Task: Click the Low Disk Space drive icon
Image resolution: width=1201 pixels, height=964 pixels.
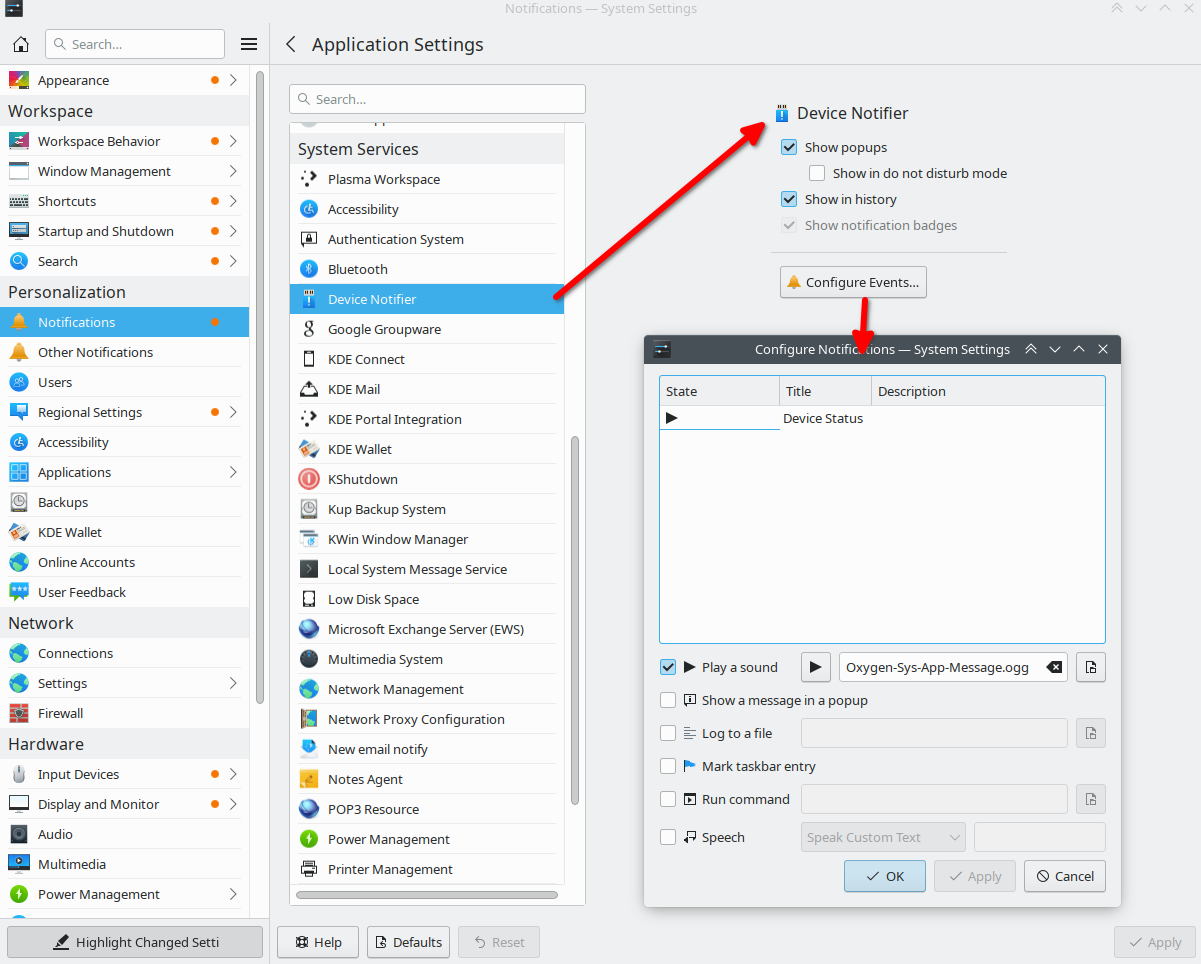Action: pyautogui.click(x=309, y=599)
